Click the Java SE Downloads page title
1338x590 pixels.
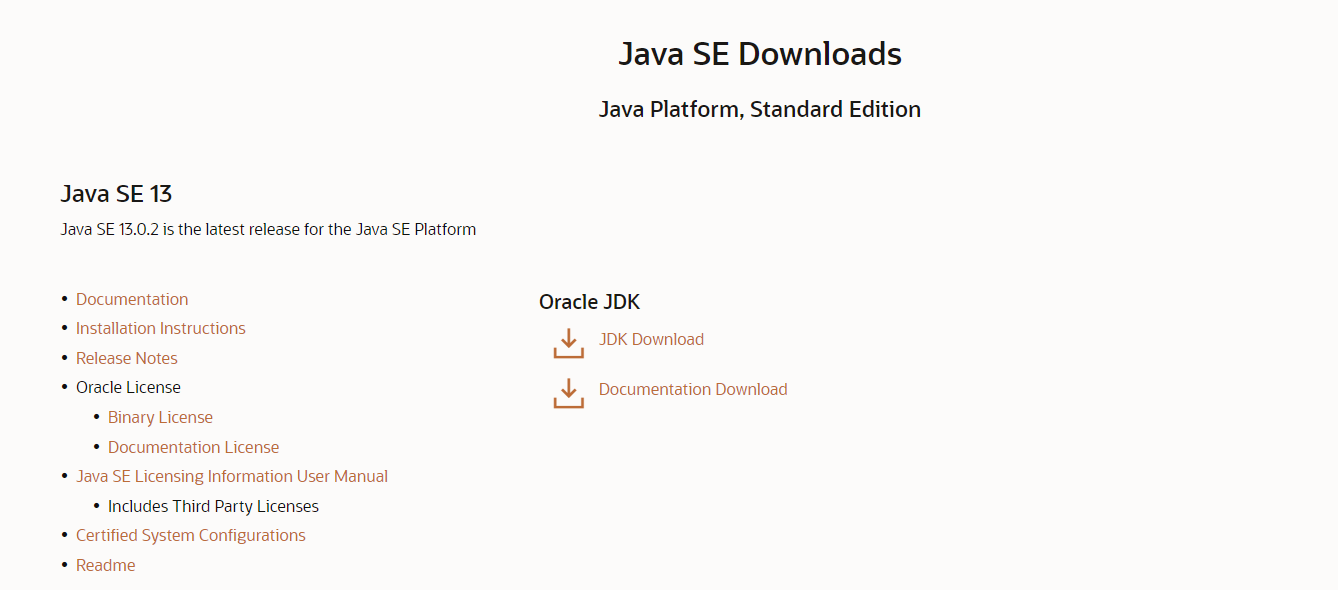pos(760,54)
